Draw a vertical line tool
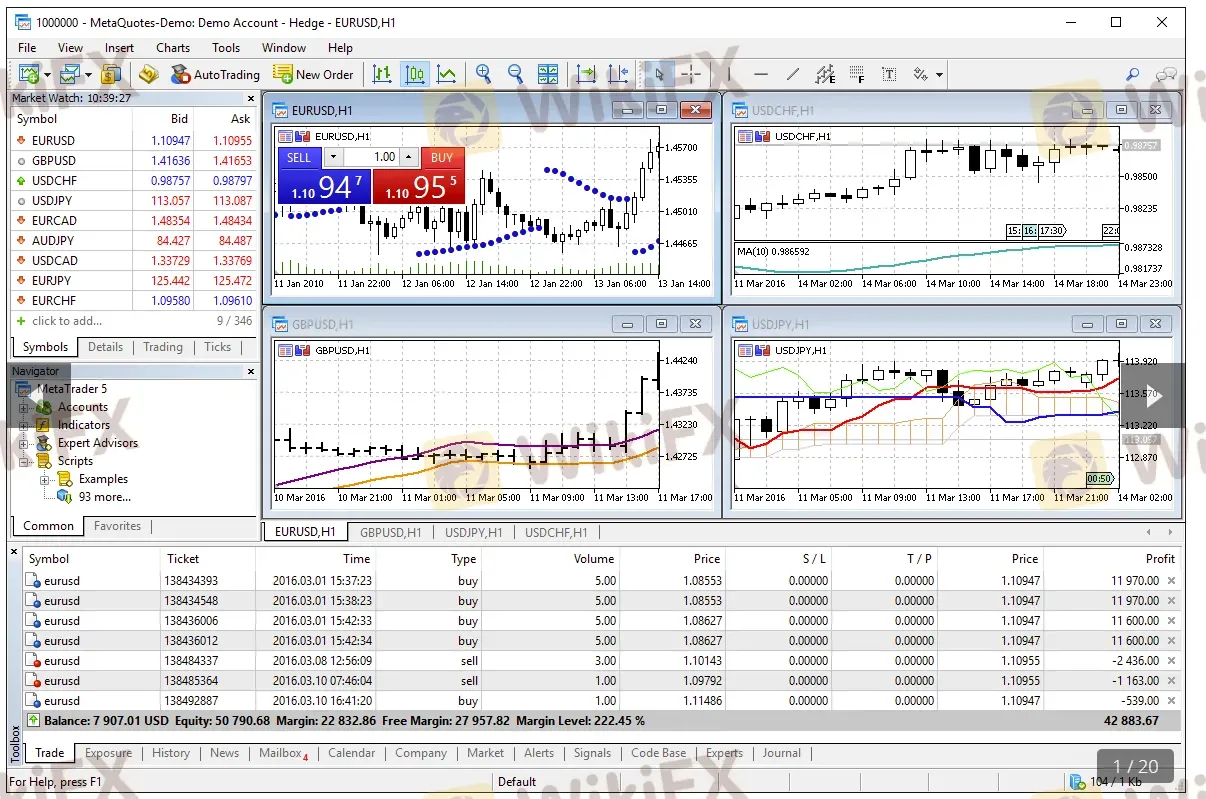Screen dimensions: 1206x799 pos(729,74)
